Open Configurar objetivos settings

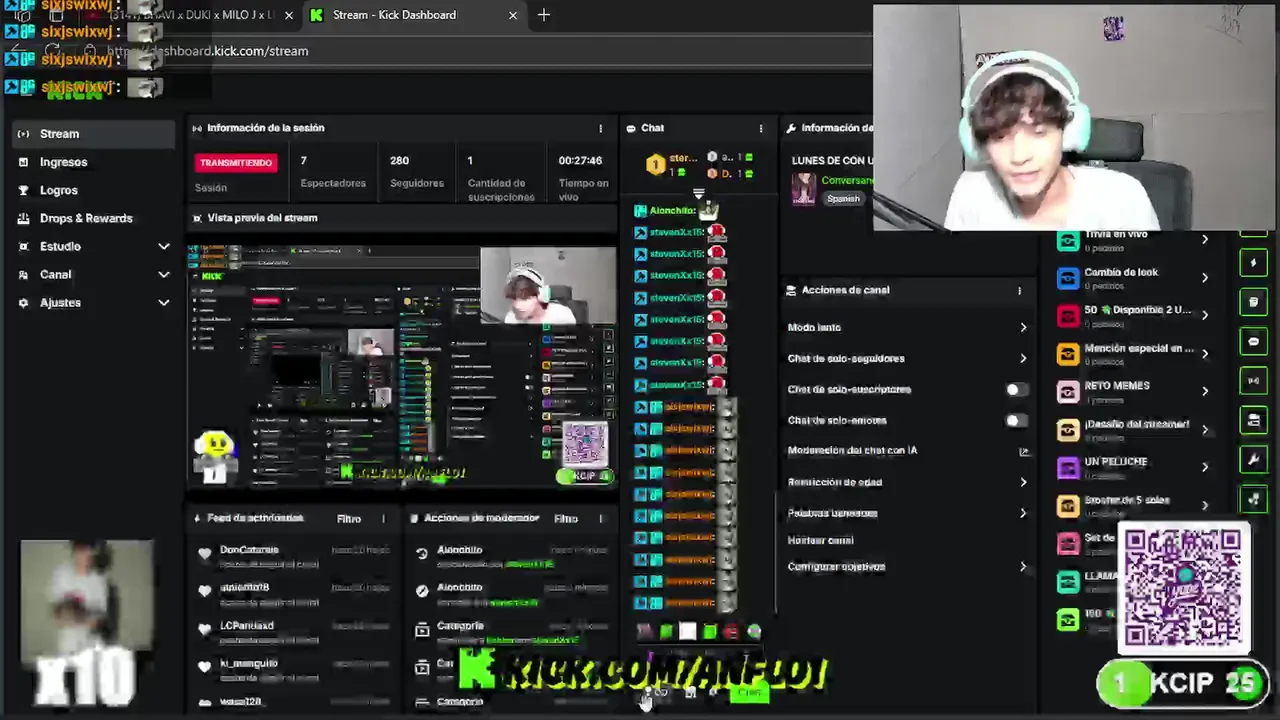click(x=908, y=566)
